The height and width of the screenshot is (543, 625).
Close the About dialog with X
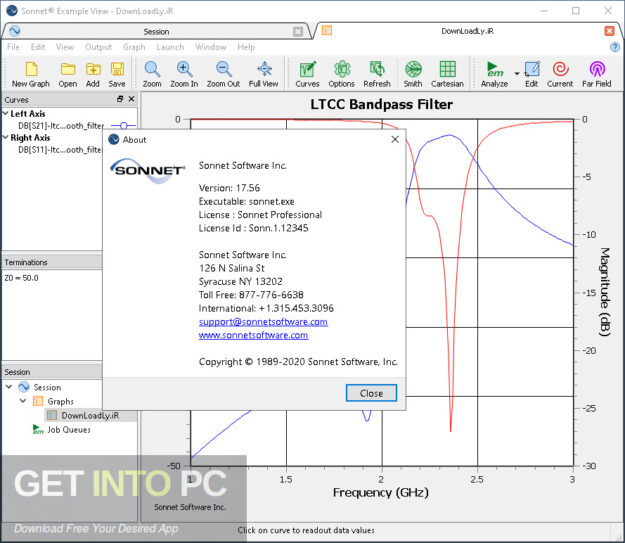coord(395,139)
